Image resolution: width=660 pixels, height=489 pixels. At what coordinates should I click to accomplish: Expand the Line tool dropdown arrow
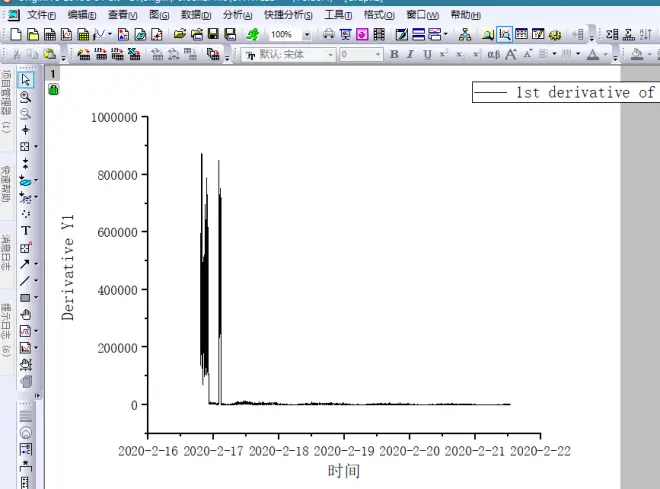pyautogui.click(x=36, y=281)
